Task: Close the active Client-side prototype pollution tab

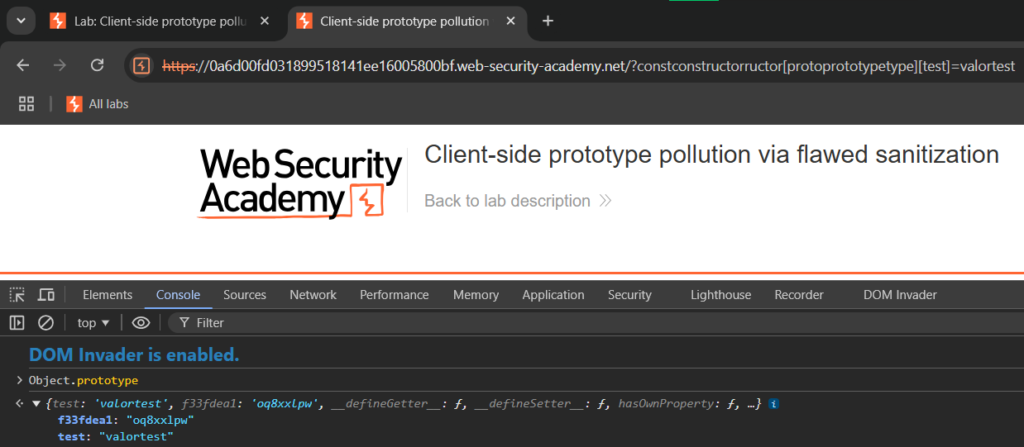Action: (x=511, y=21)
